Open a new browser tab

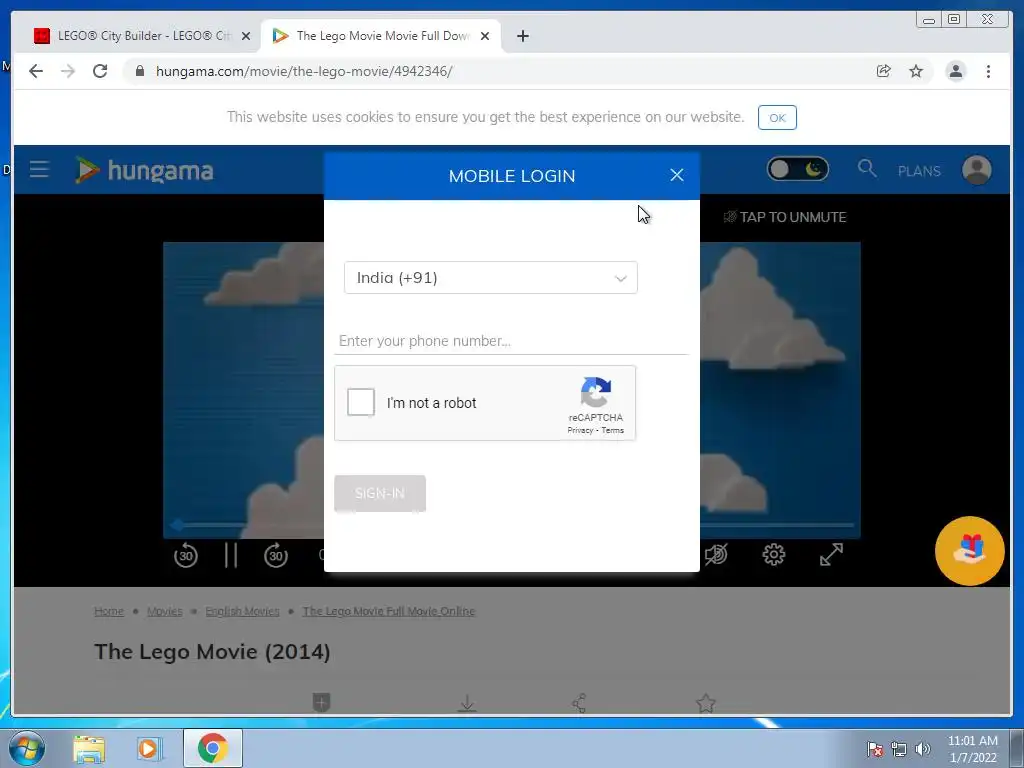coord(522,36)
